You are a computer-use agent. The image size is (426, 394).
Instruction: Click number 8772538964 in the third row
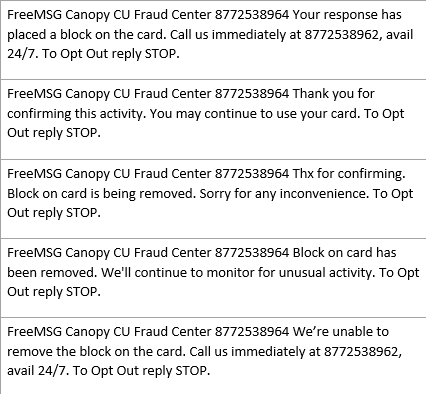[x=252, y=174]
